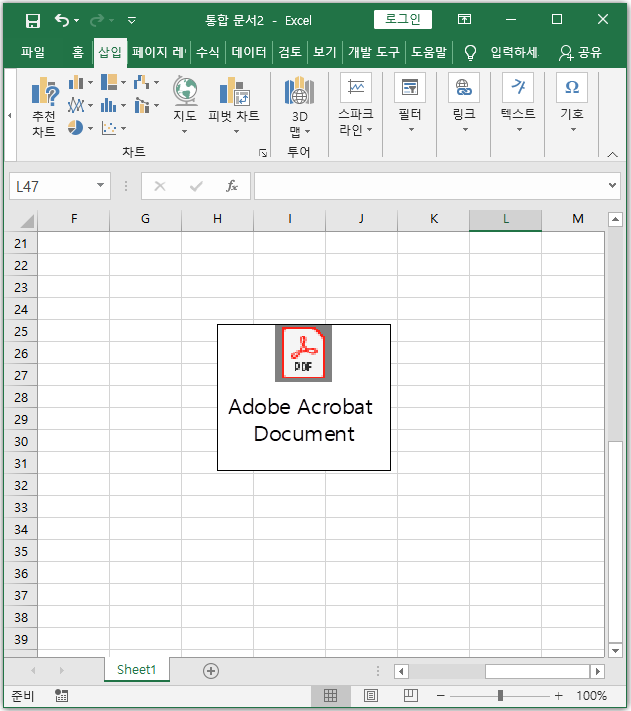Image resolution: width=631 pixels, height=711 pixels.
Task: Insert scatter or bubble chart icon
Action: [x=109, y=128]
